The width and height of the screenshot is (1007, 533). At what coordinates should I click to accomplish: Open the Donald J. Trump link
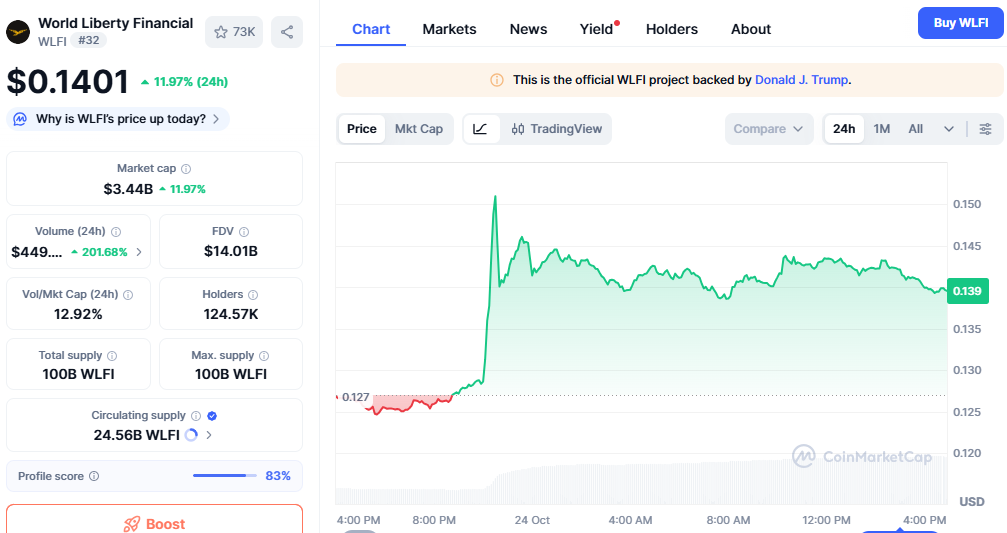(801, 80)
